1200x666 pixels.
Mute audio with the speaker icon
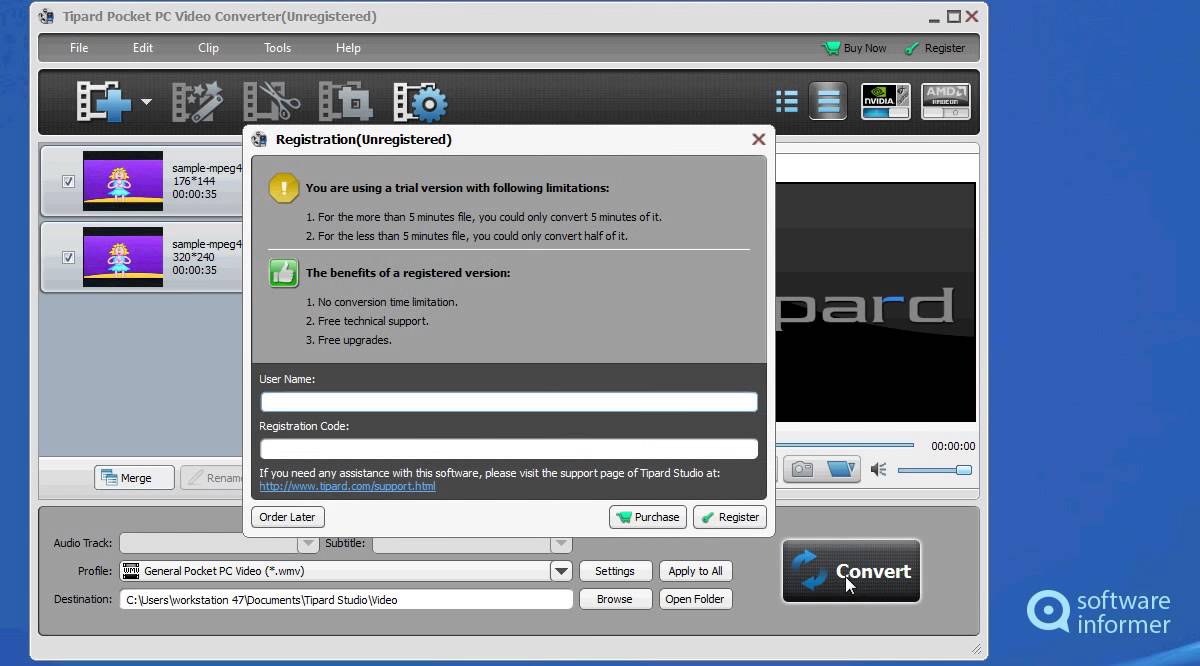(878, 469)
